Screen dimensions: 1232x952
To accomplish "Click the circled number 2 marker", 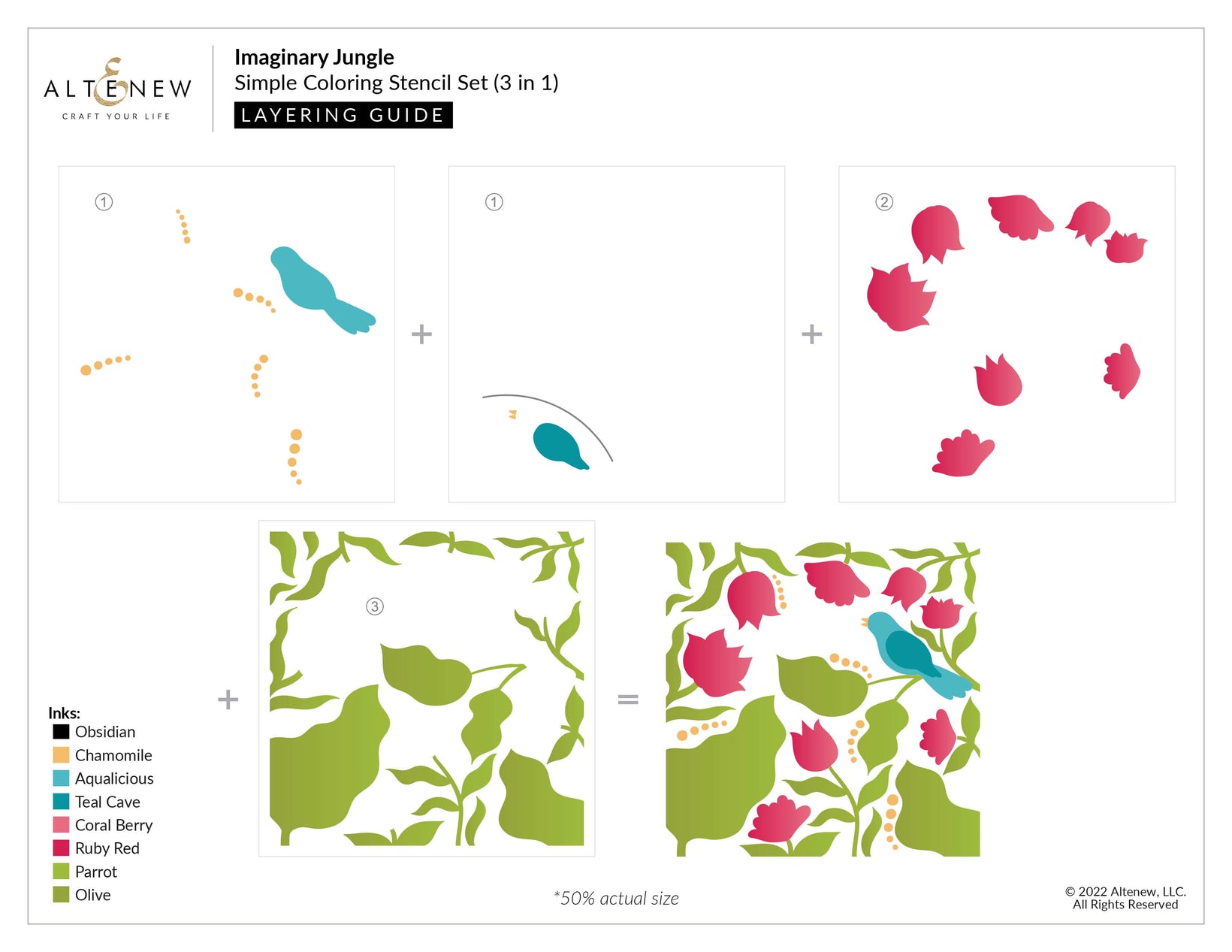I will 884,201.
